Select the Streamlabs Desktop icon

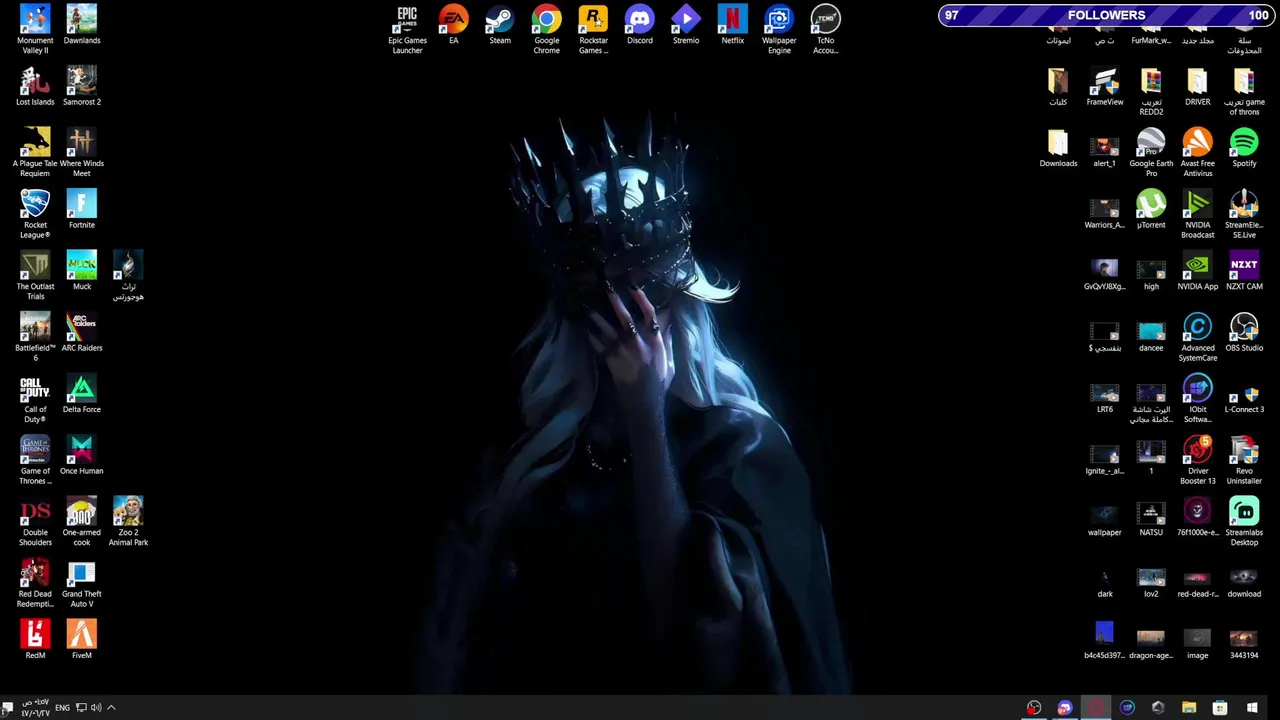coord(1244,521)
